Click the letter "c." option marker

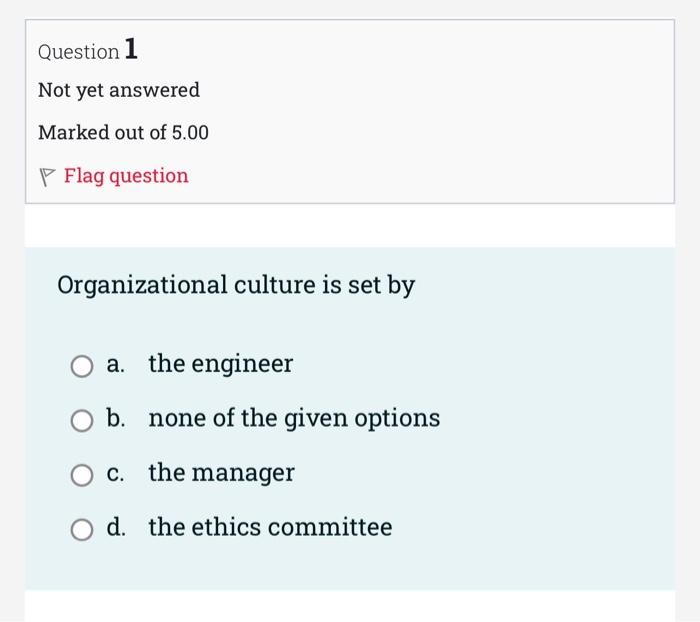click(116, 472)
